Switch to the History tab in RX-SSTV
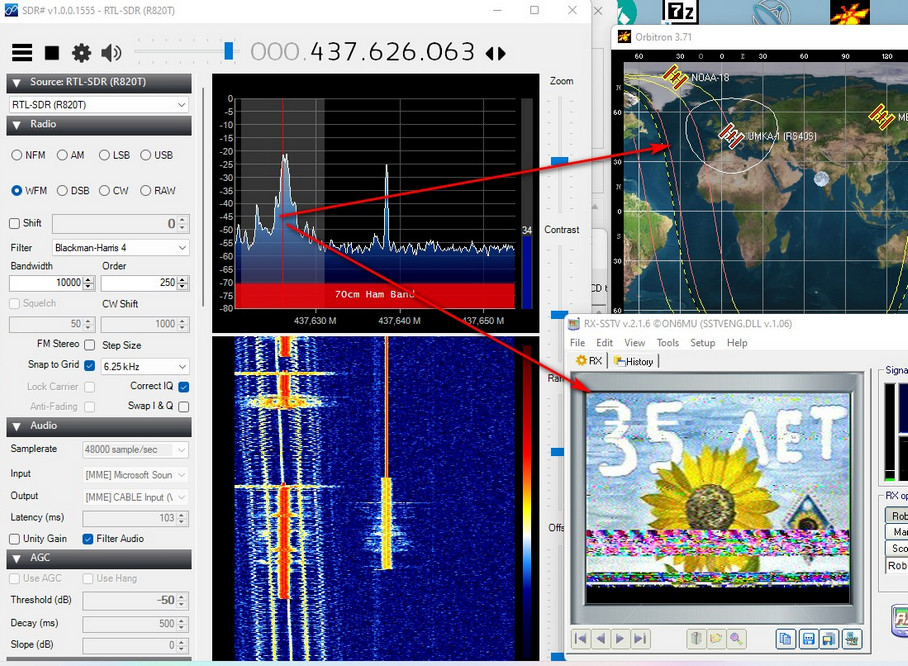Image resolution: width=908 pixels, height=666 pixels. tap(634, 361)
